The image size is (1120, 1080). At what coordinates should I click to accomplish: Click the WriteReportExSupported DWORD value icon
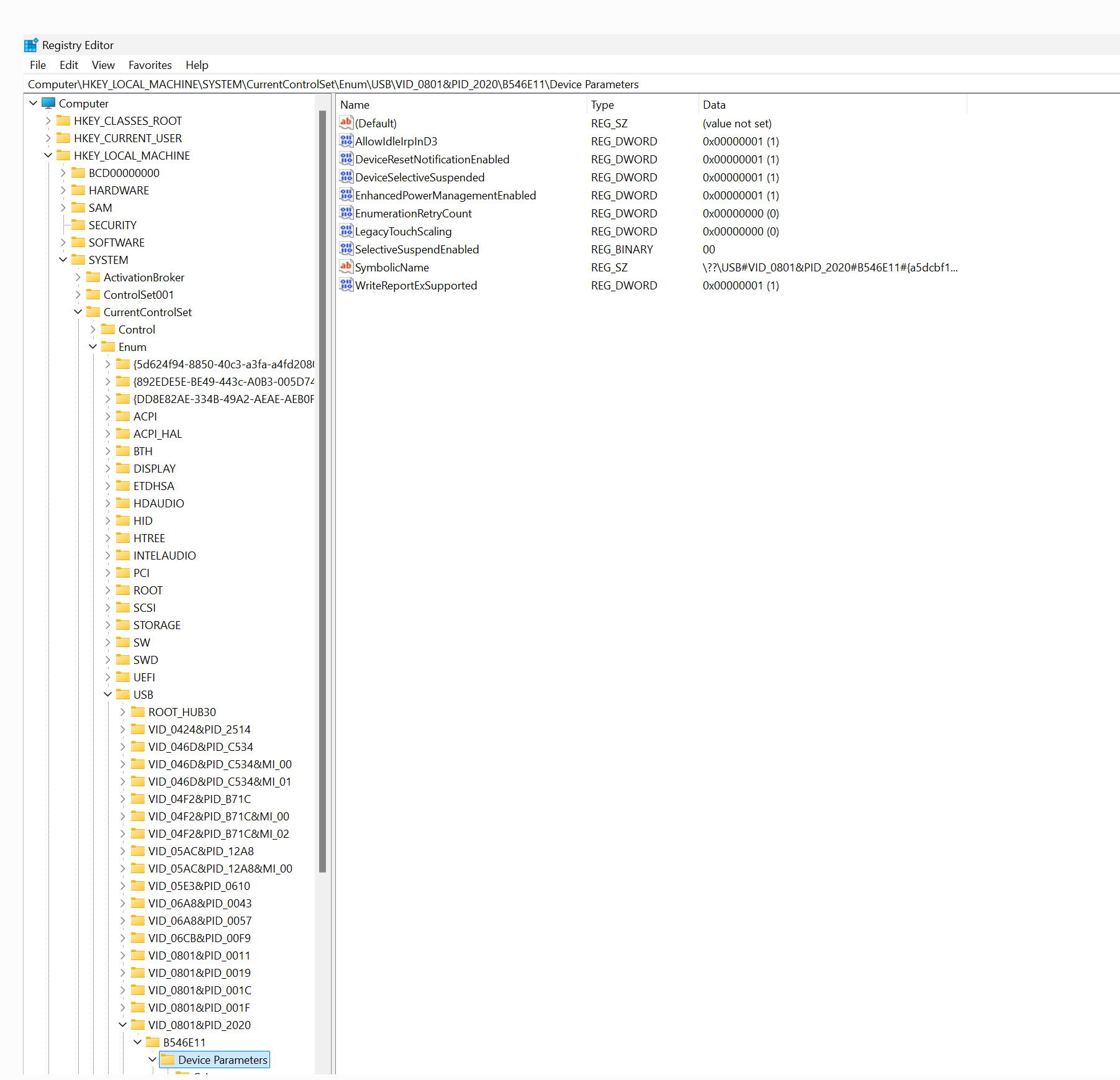pos(346,285)
